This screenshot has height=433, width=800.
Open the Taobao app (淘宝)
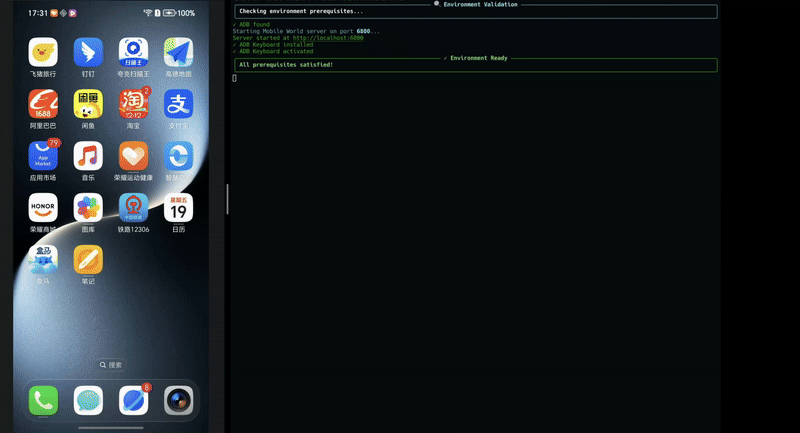[x=133, y=104]
